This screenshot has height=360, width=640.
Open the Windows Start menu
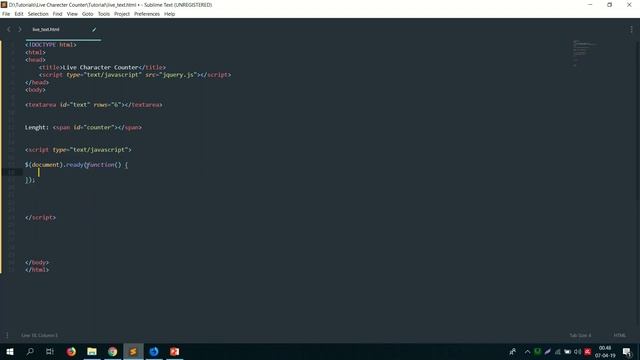10,351
